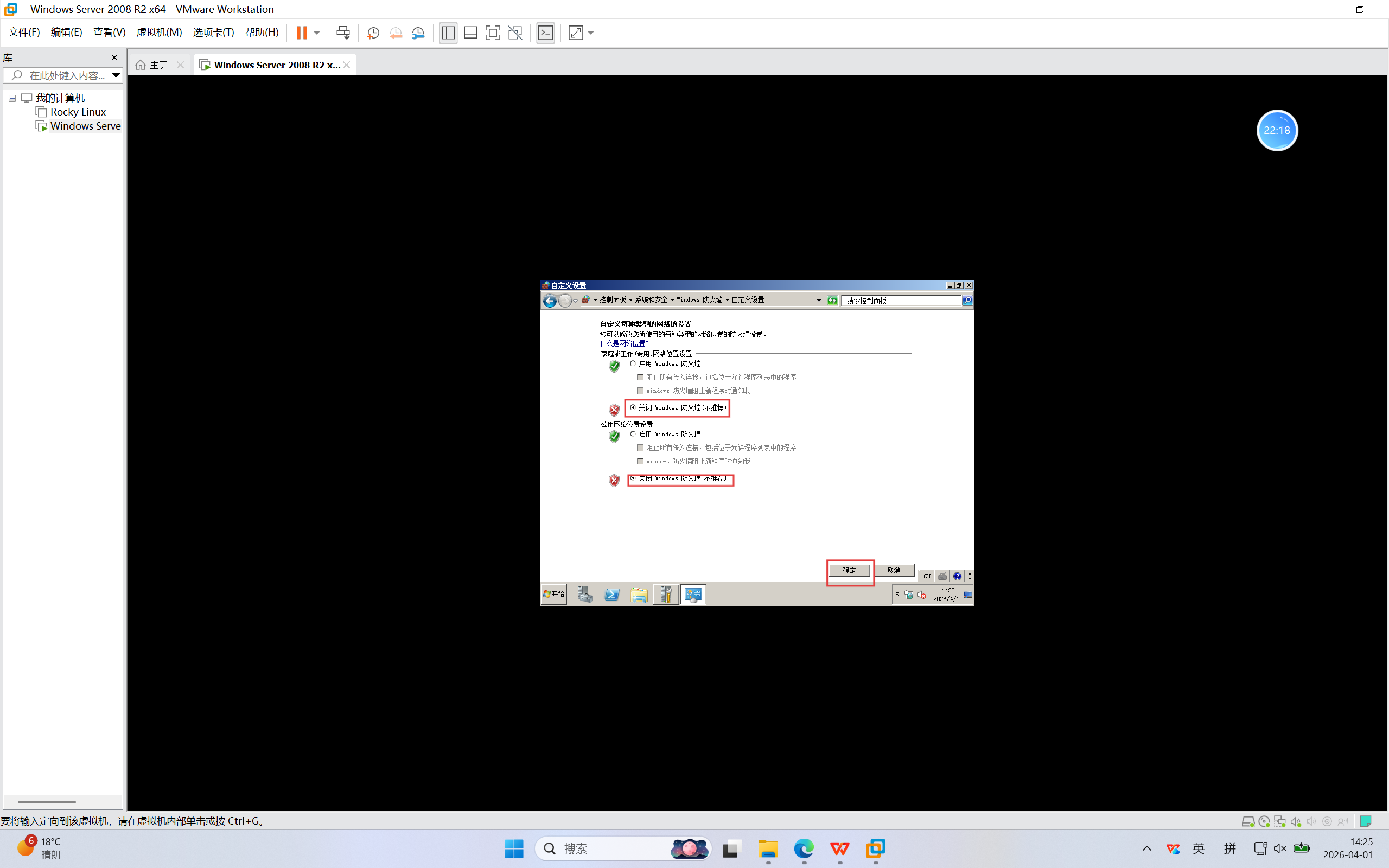Viewport: 1389px width, 868px height.
Task: Open the console view icon
Action: click(x=545, y=33)
